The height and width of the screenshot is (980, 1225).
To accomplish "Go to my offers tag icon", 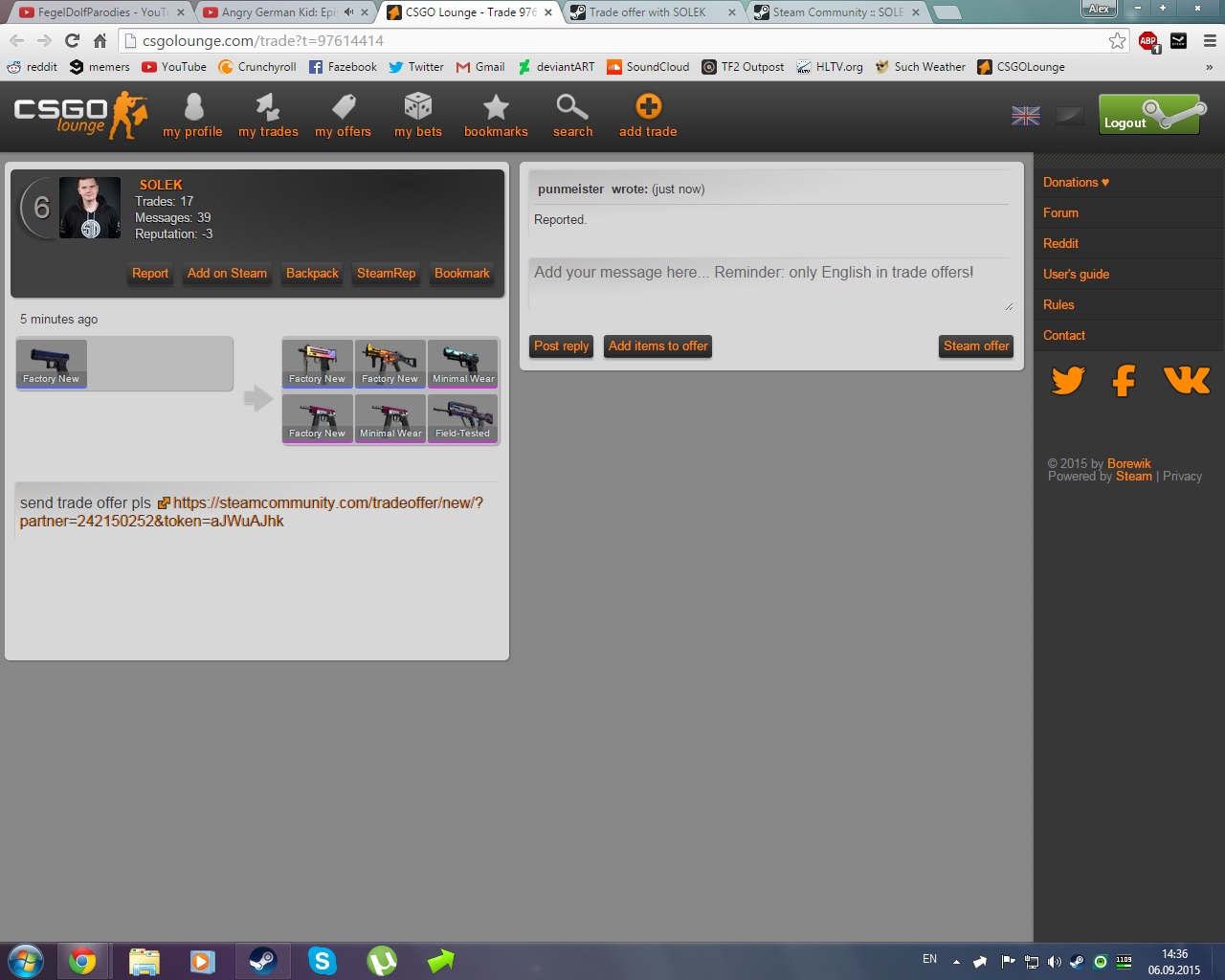I will coord(343,107).
